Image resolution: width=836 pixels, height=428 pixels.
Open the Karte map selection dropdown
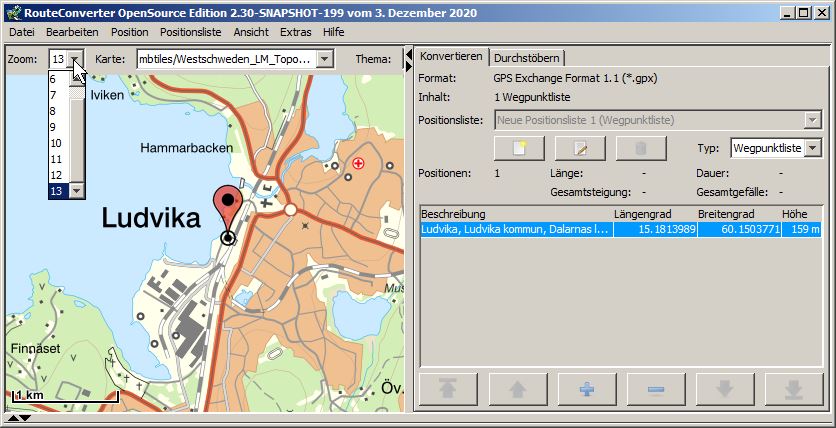pos(324,59)
